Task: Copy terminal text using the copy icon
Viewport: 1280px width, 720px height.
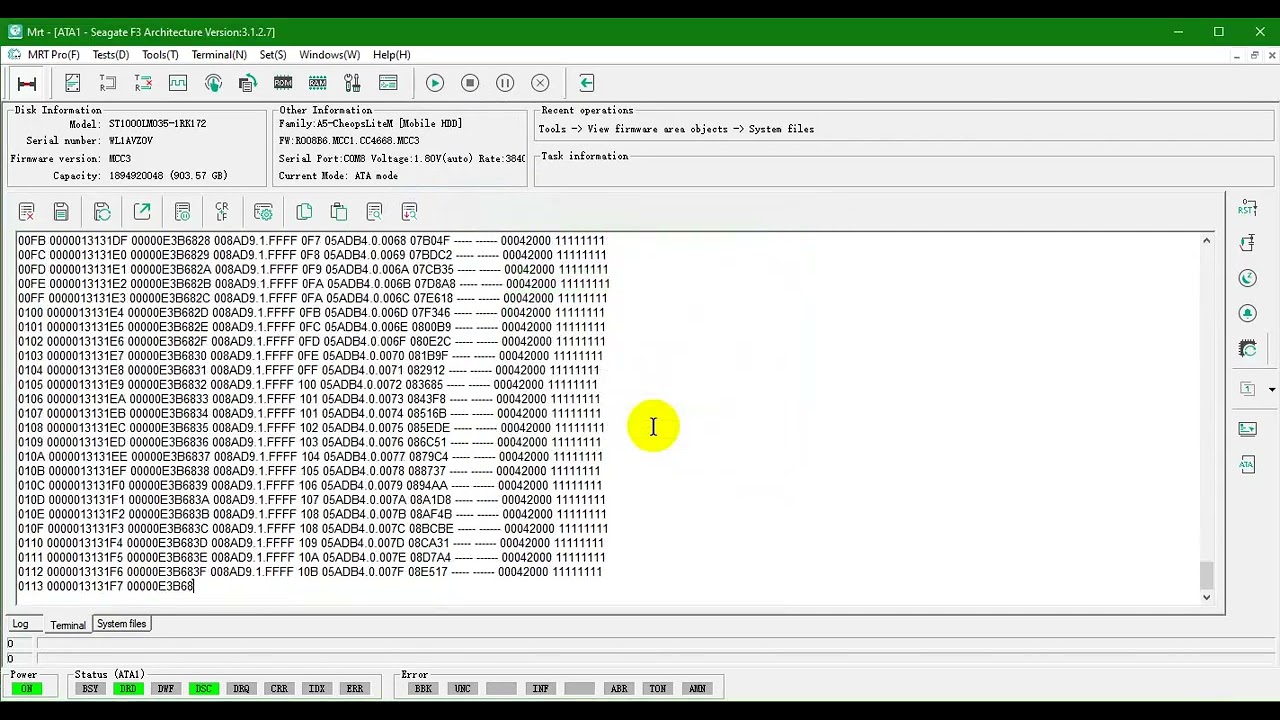Action: pyautogui.click(x=304, y=212)
